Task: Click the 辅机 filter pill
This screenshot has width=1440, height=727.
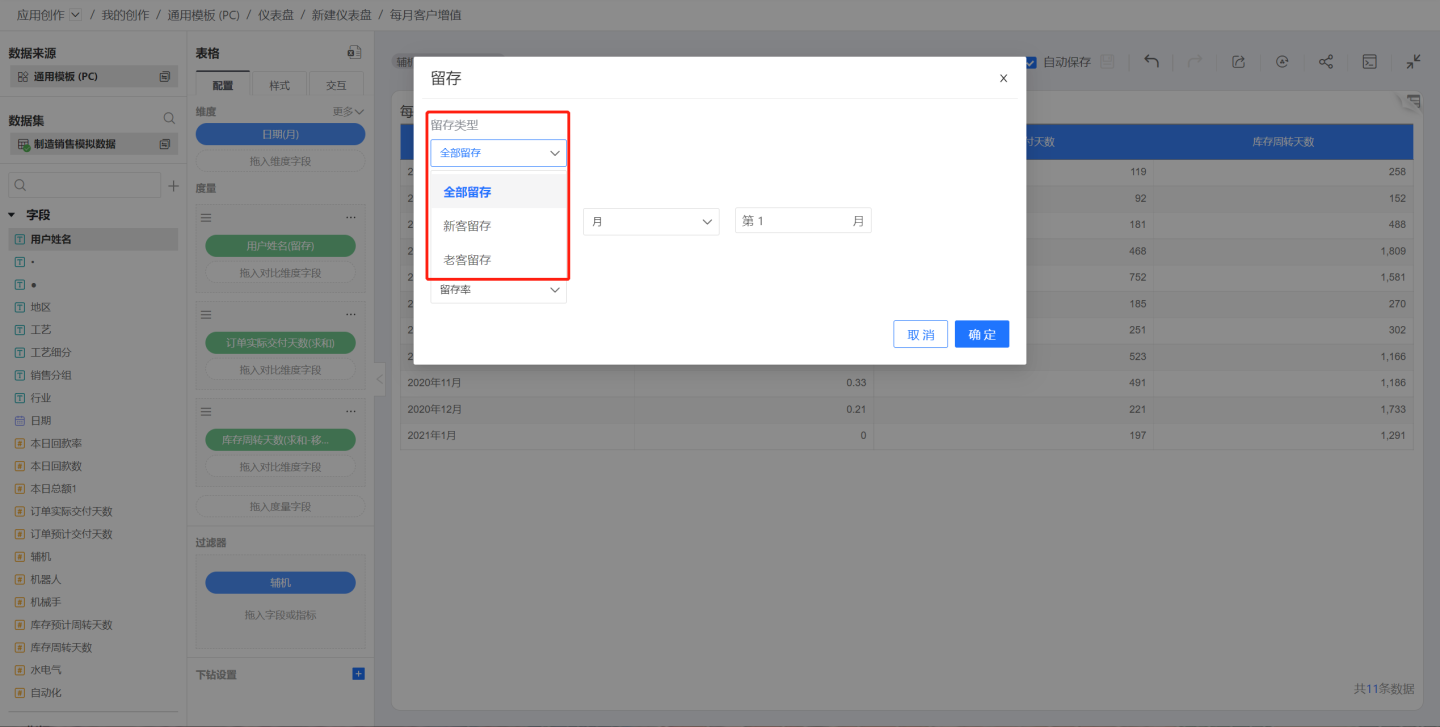Action: (x=280, y=582)
